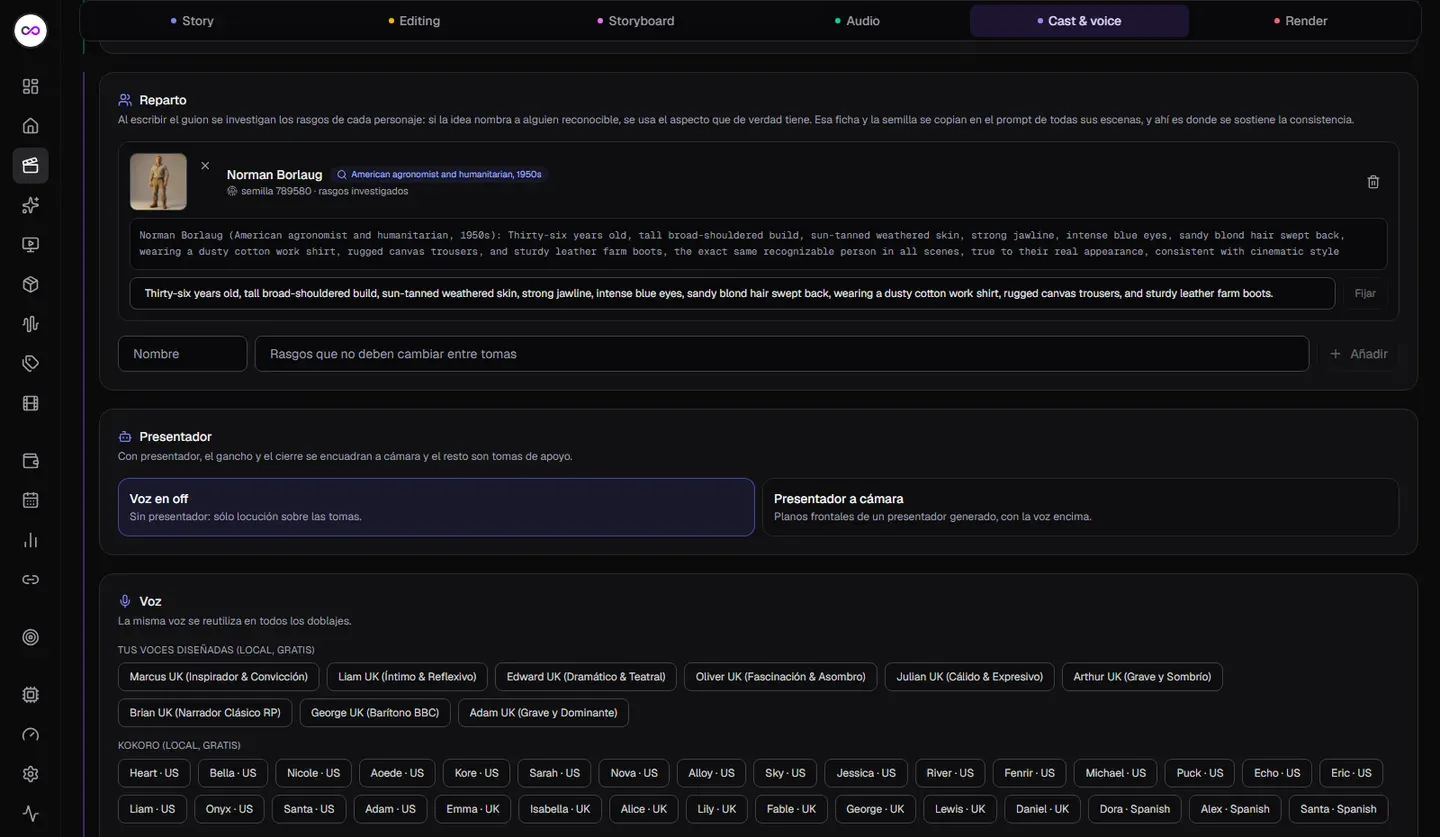Screen dimensions: 1440x837
Task: Click the Añadir button
Action: (1358, 354)
